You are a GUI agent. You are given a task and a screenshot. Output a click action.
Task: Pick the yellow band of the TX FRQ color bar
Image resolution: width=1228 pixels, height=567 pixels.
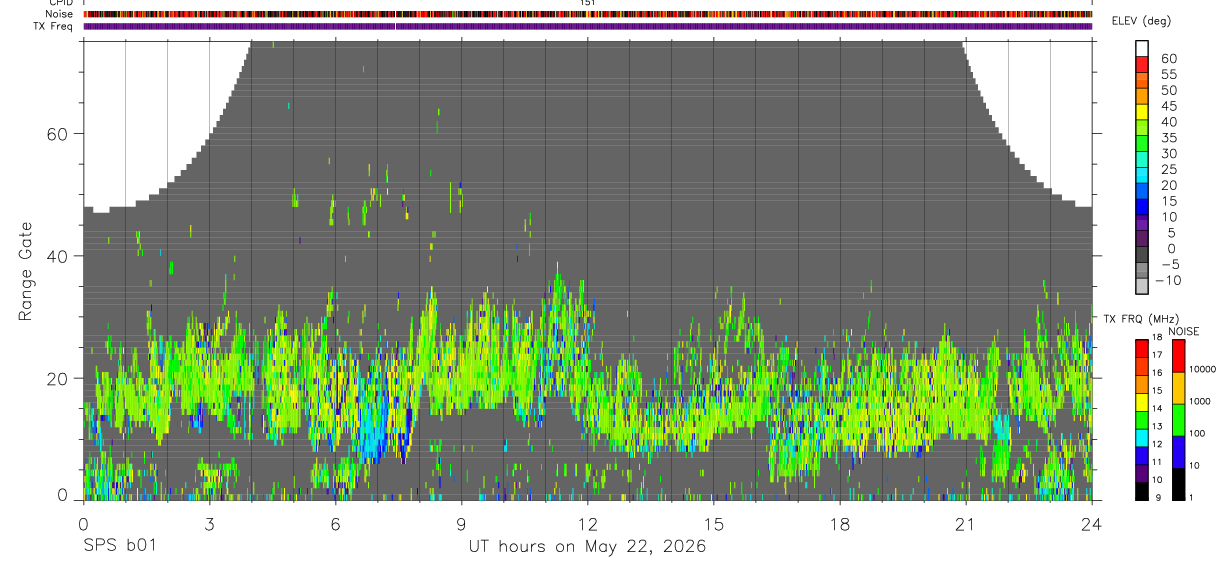(1142, 402)
